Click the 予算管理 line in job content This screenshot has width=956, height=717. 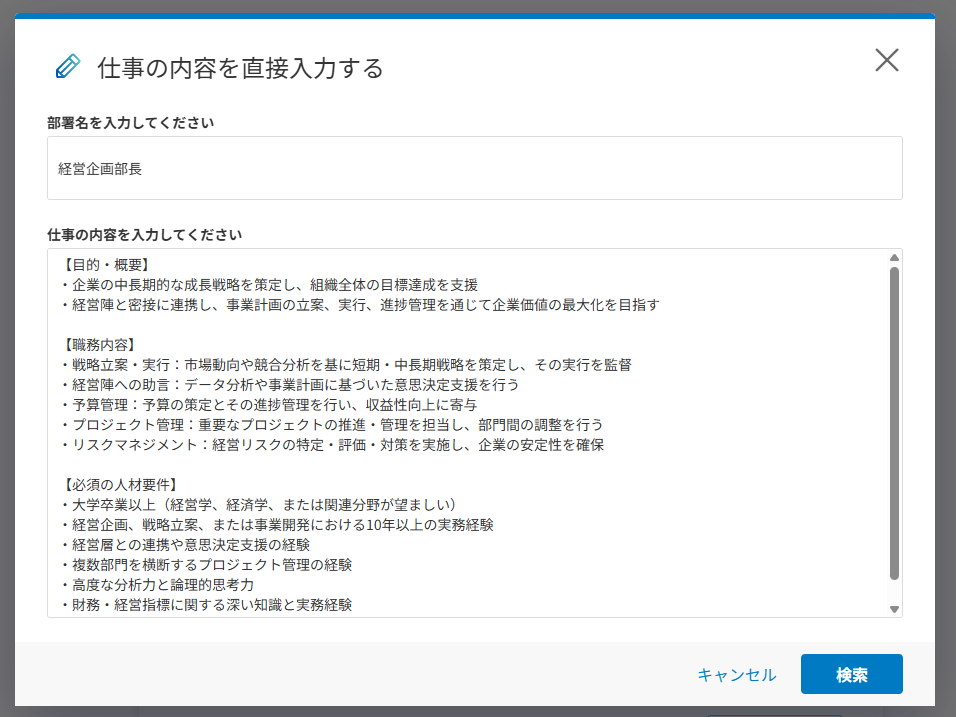click(x=268, y=405)
